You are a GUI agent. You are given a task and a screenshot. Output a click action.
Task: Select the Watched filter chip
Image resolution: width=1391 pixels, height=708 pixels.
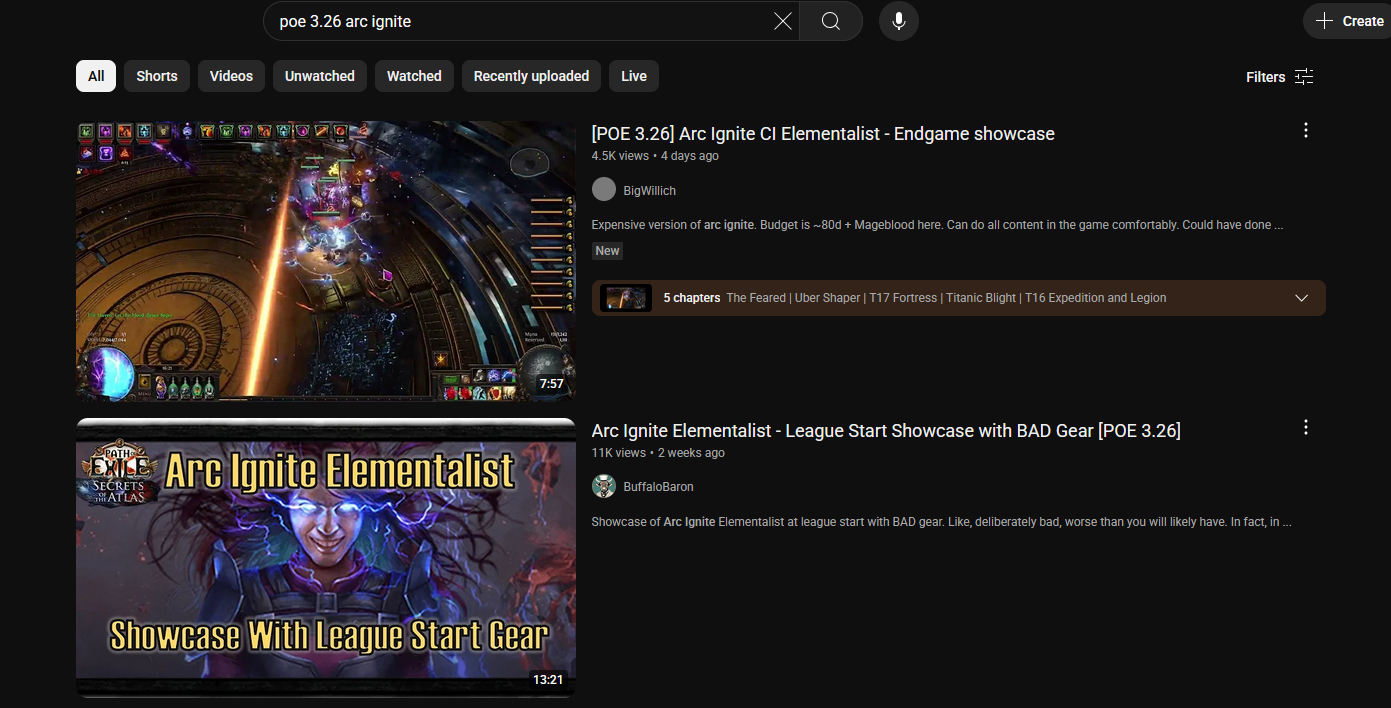pos(414,76)
